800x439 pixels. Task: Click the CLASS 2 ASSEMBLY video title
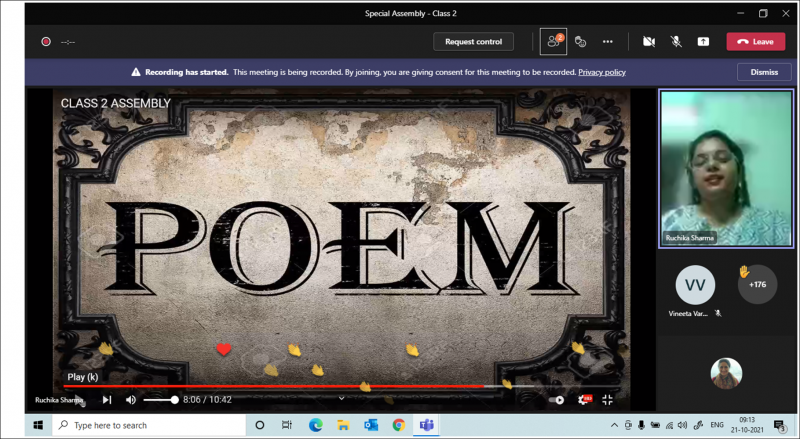coord(116,104)
